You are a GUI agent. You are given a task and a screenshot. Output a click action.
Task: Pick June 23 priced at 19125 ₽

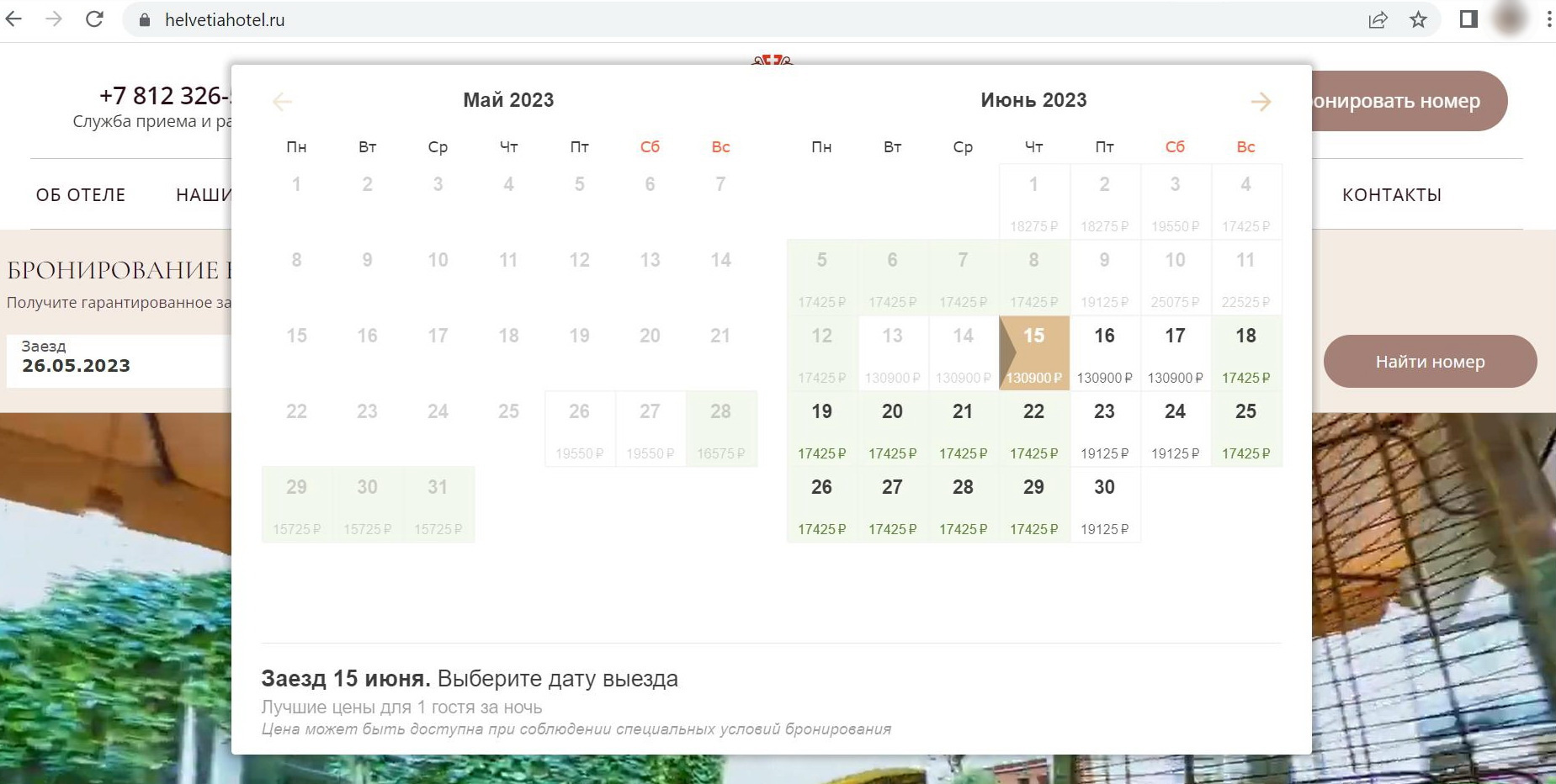coord(1104,428)
